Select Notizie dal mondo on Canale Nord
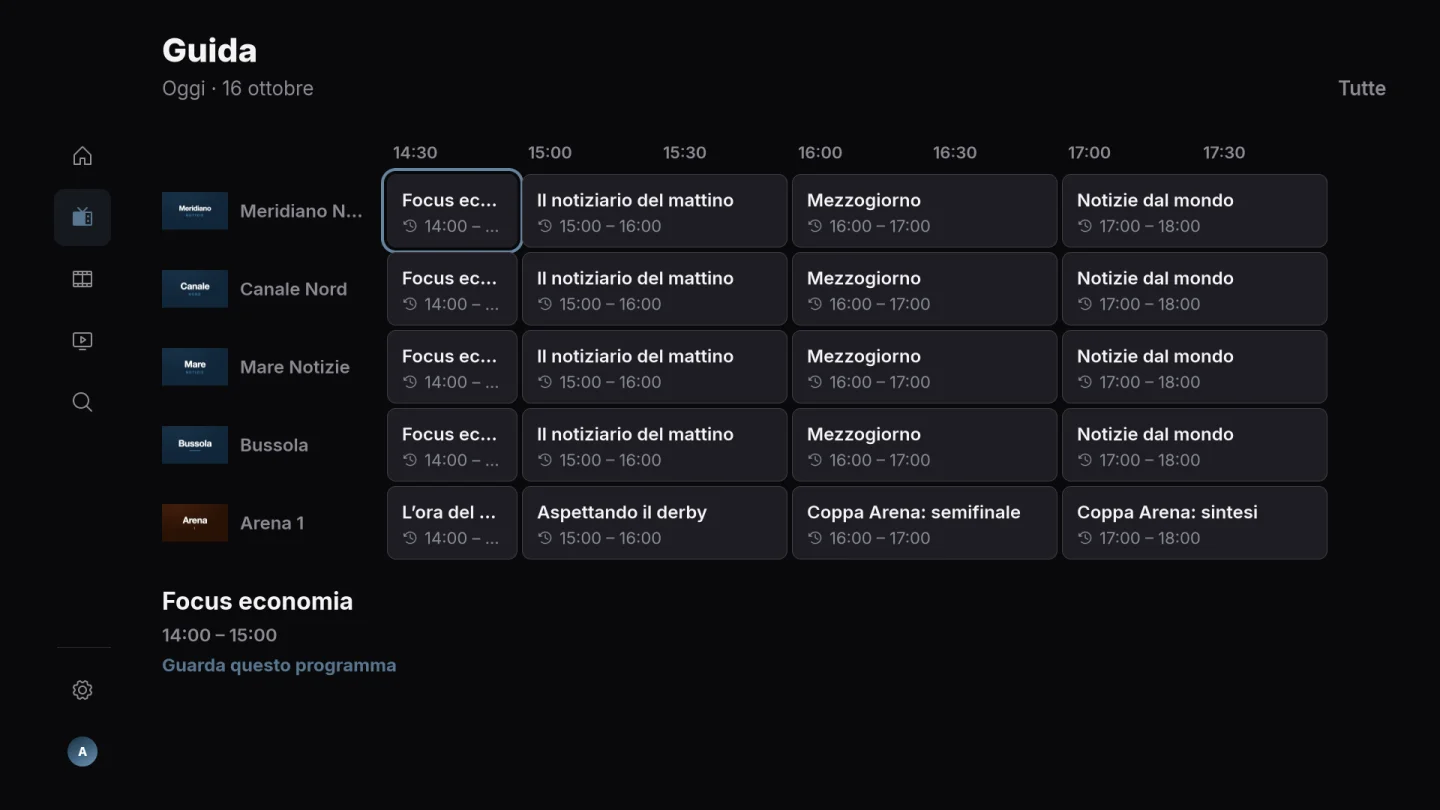This screenshot has width=1440, height=810. (x=1195, y=289)
